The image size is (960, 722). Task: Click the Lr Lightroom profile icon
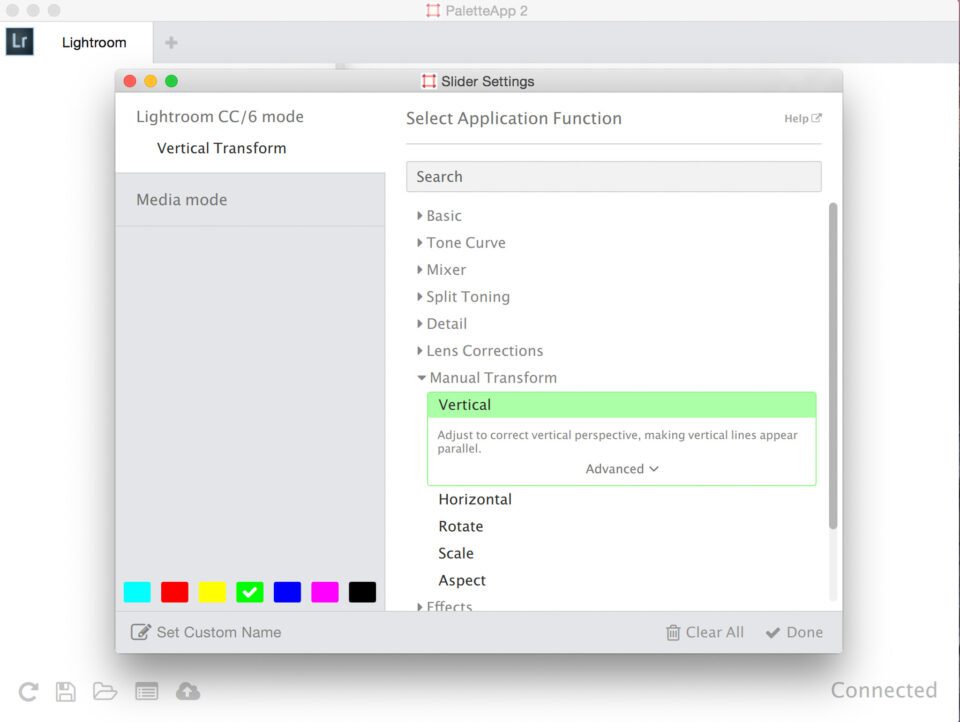20,42
